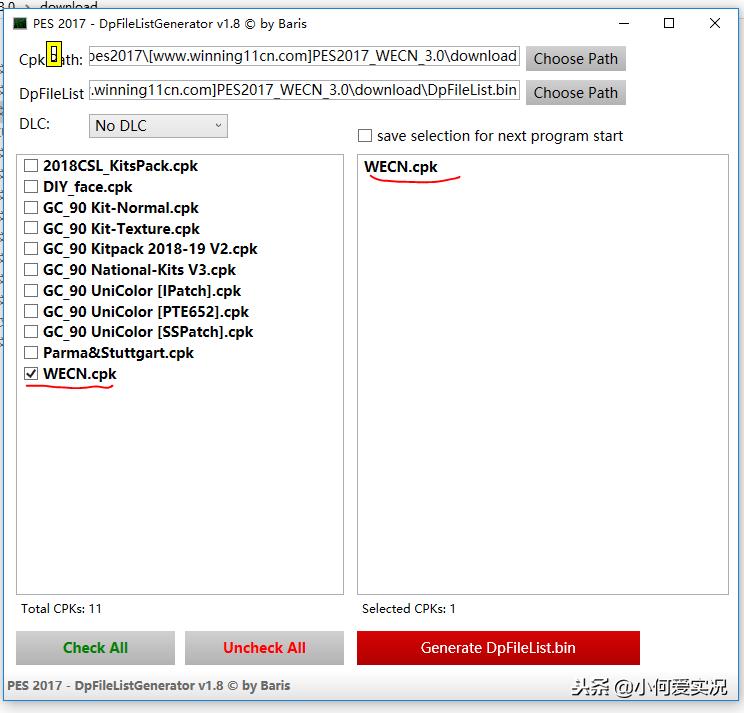Click Choose Path for Cpk Path
The width and height of the screenshot is (744, 713).
pyautogui.click(x=576, y=58)
